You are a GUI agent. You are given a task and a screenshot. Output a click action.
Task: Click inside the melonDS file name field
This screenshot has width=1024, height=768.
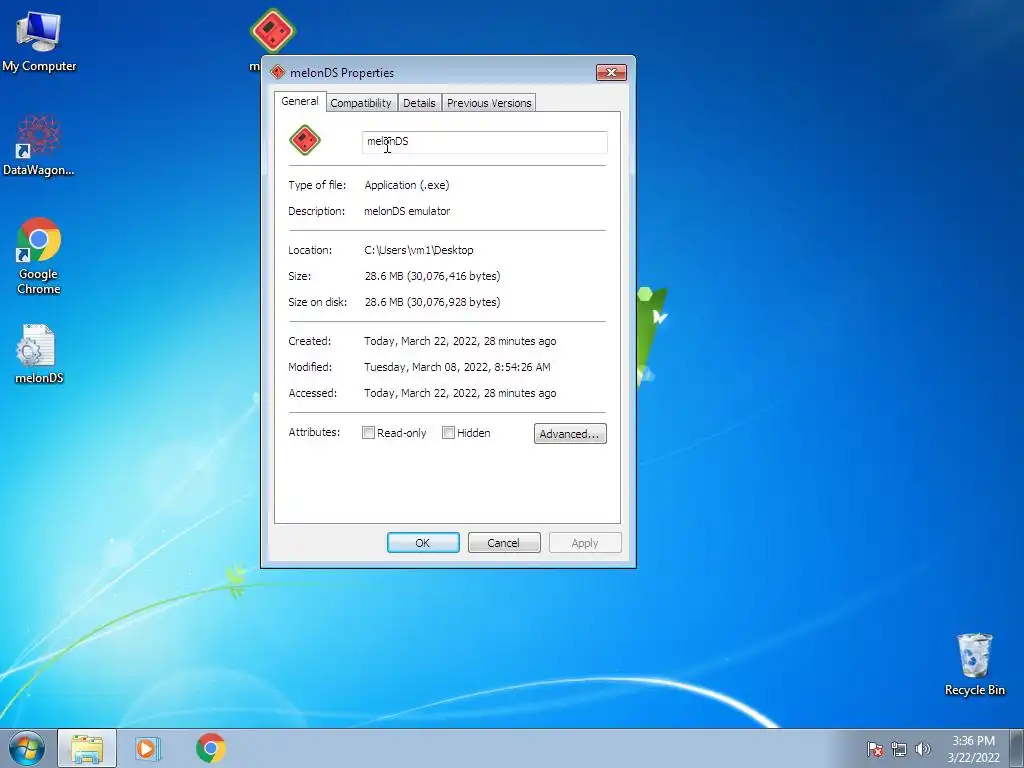(x=485, y=142)
